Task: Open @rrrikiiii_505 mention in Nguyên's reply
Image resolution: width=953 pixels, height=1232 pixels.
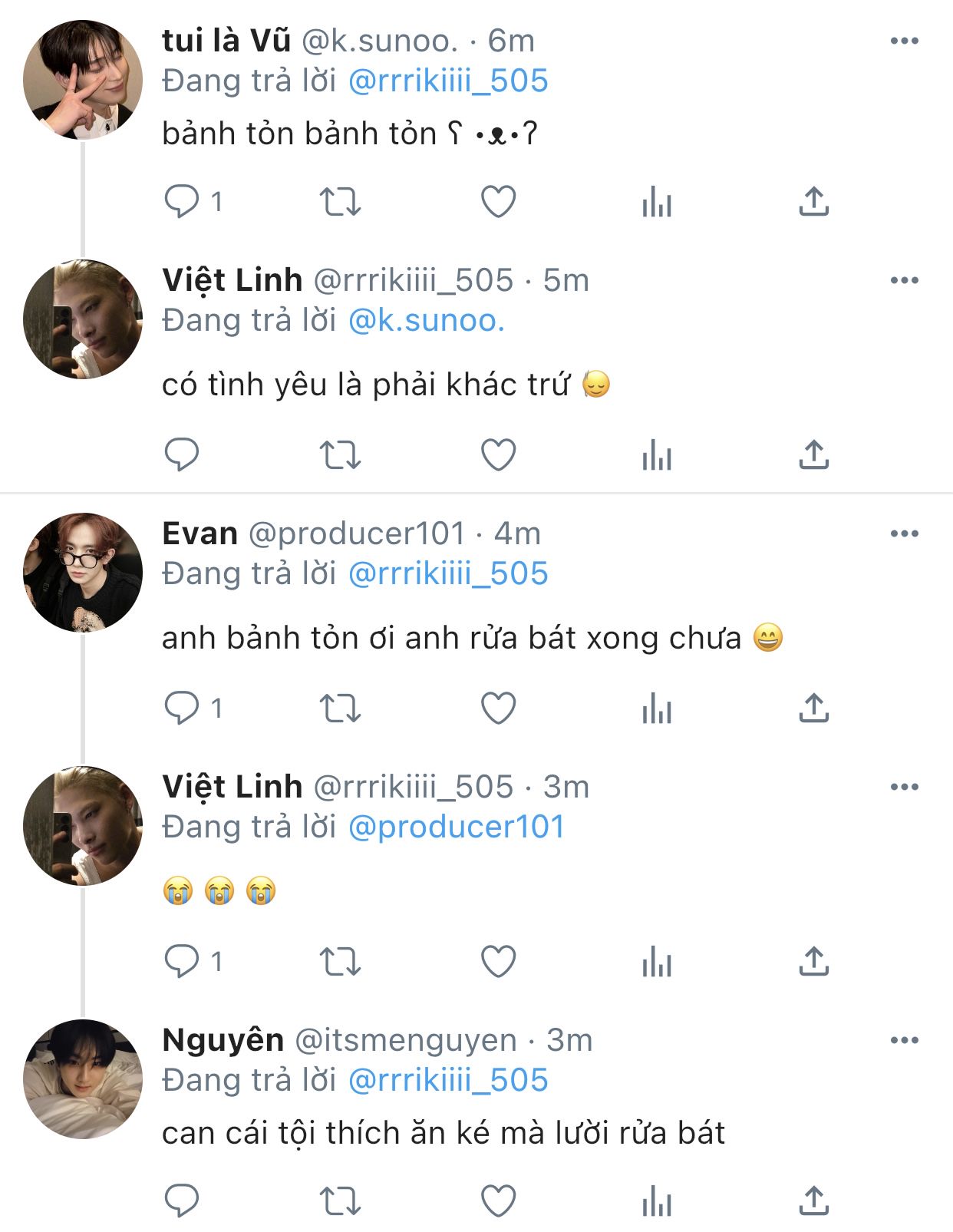Action: pyautogui.click(x=448, y=1081)
